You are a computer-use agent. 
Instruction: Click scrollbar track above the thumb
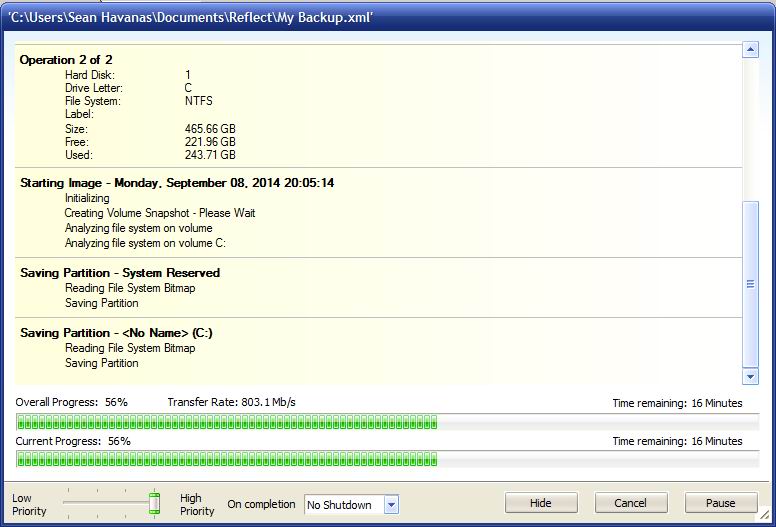(750, 130)
